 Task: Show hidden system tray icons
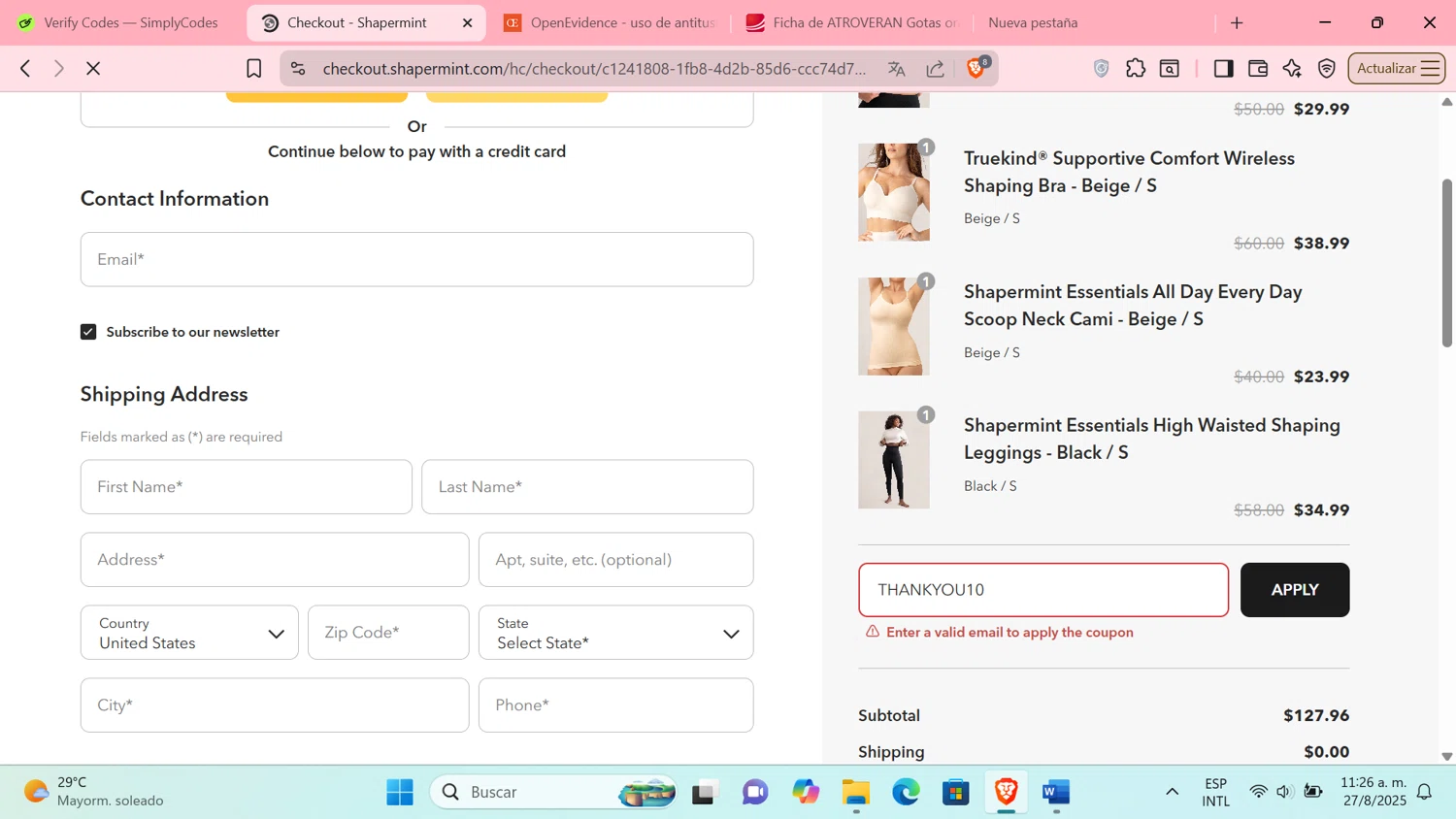1173,792
